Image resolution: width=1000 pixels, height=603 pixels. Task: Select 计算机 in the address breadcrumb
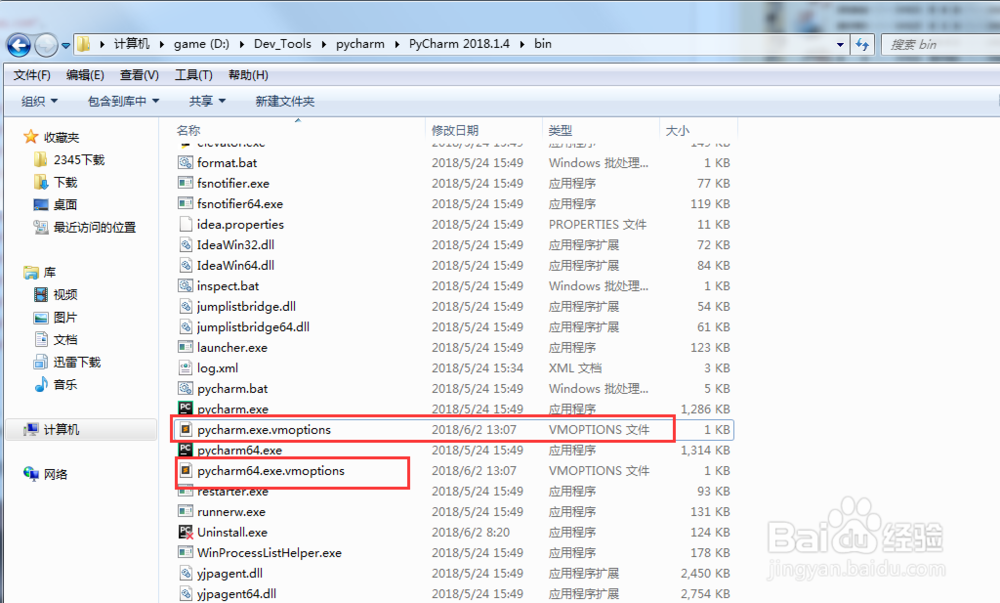pyautogui.click(x=131, y=43)
